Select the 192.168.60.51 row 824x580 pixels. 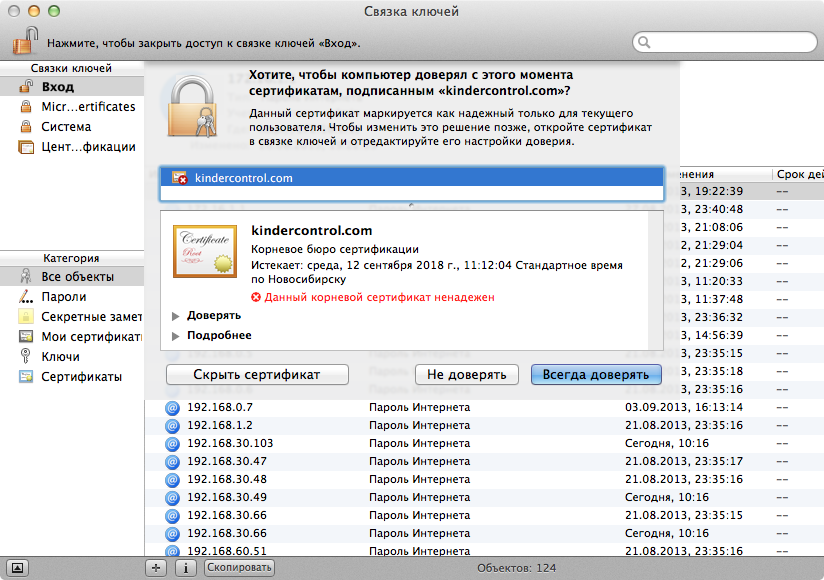[484, 551]
